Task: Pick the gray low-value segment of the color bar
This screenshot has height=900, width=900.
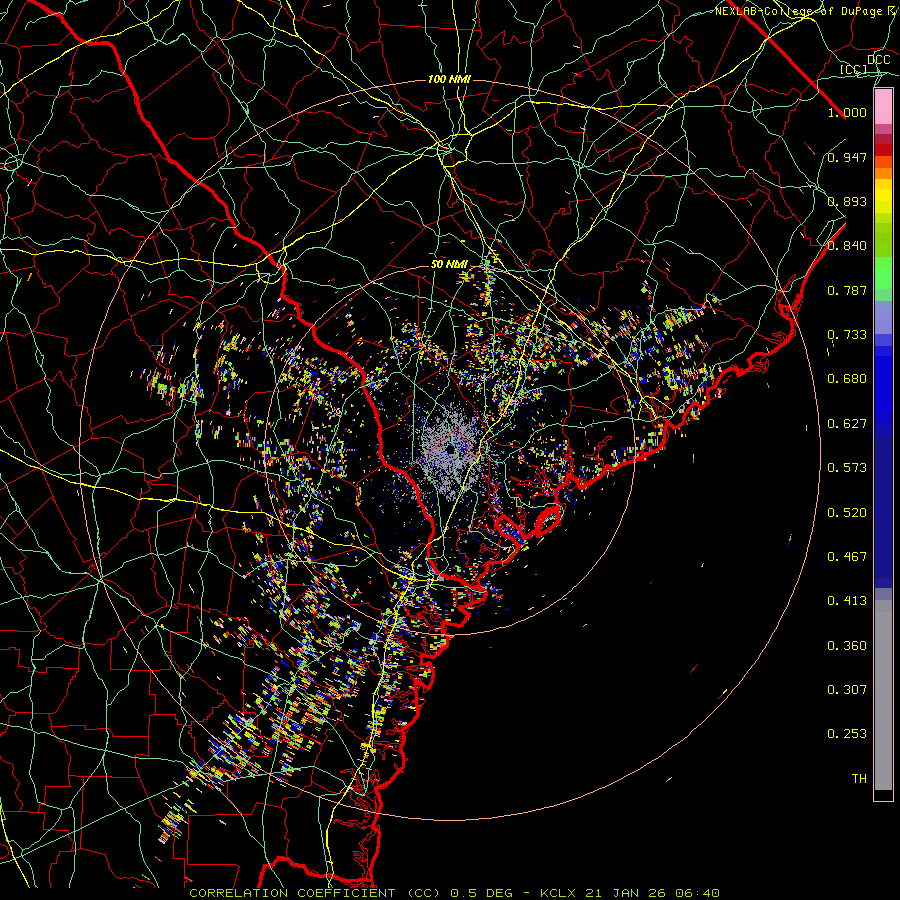Action: pos(883,697)
